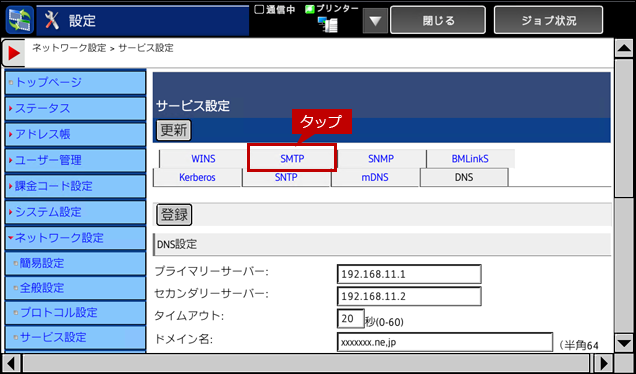Click the セカンダリーサーバー address field

click(x=409, y=296)
